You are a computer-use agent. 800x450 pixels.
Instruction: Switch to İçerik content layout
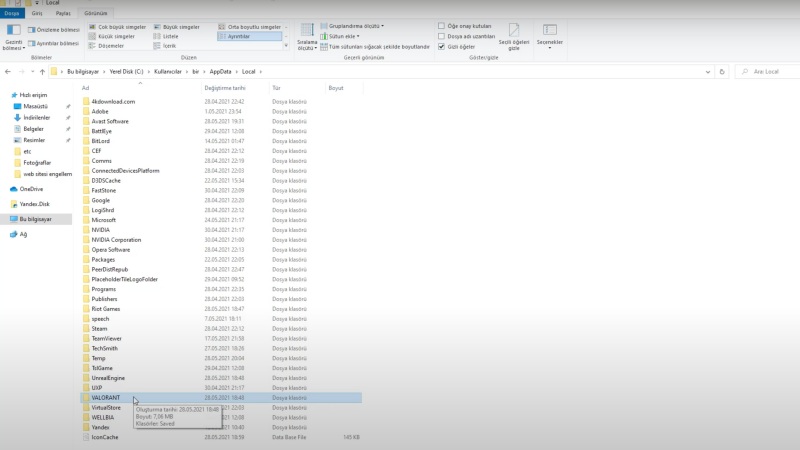click(x=165, y=46)
